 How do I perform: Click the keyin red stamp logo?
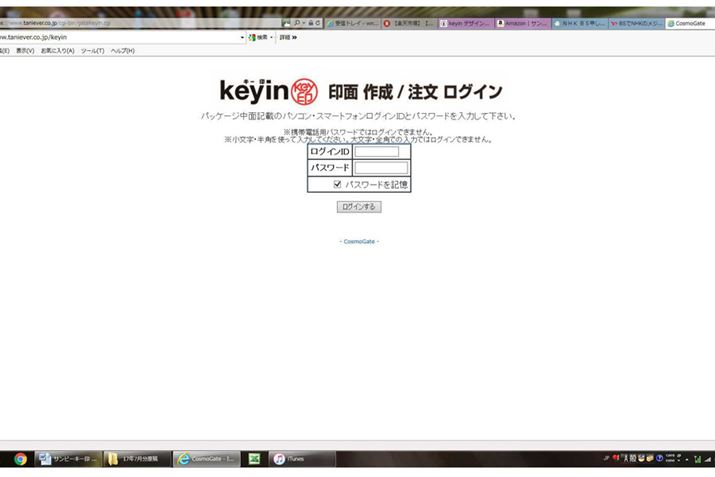click(304, 91)
